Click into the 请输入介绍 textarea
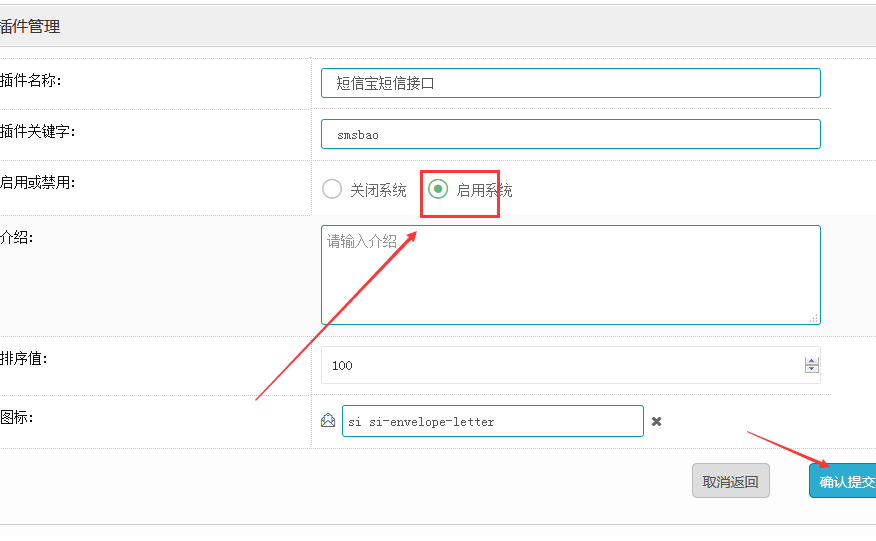Image resolution: width=876 pixels, height=541 pixels. tap(570, 275)
